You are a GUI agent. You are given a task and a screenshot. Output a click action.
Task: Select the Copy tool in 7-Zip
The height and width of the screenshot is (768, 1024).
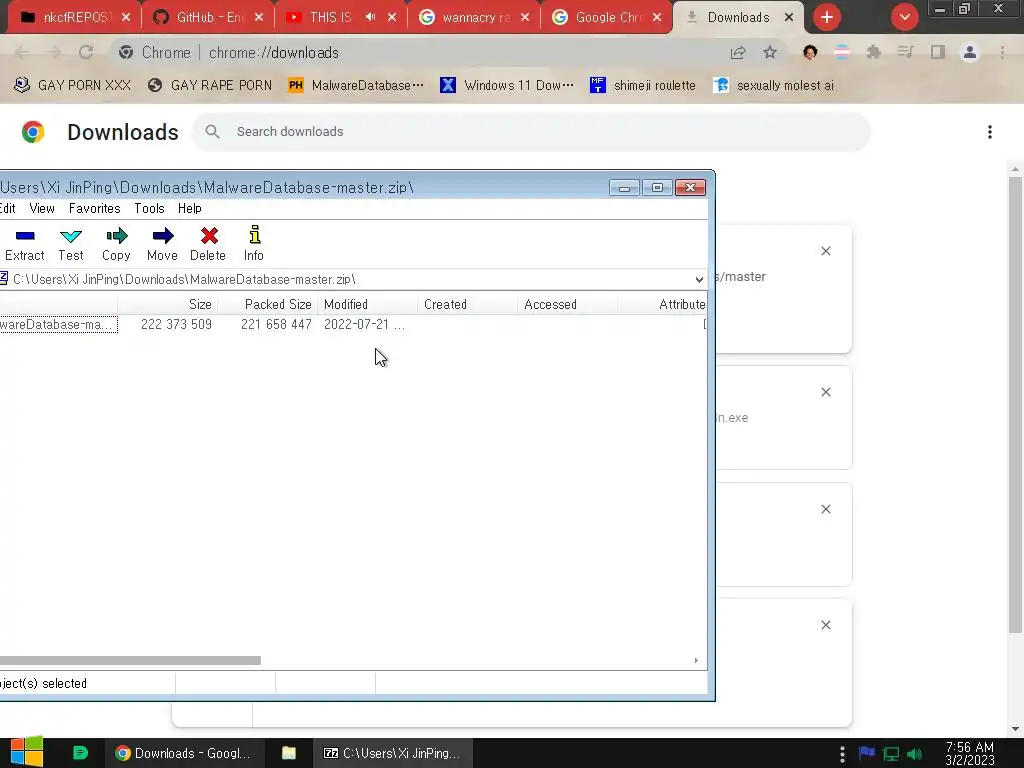(116, 244)
